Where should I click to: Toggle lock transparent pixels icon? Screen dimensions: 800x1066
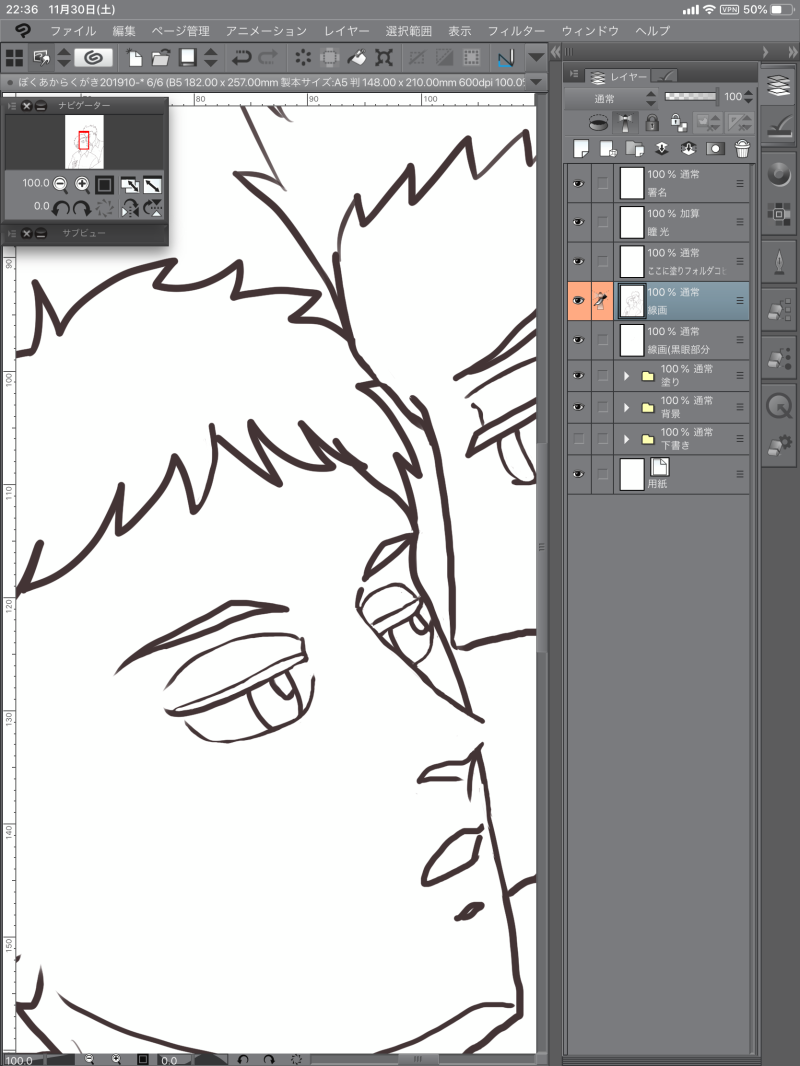(679, 122)
